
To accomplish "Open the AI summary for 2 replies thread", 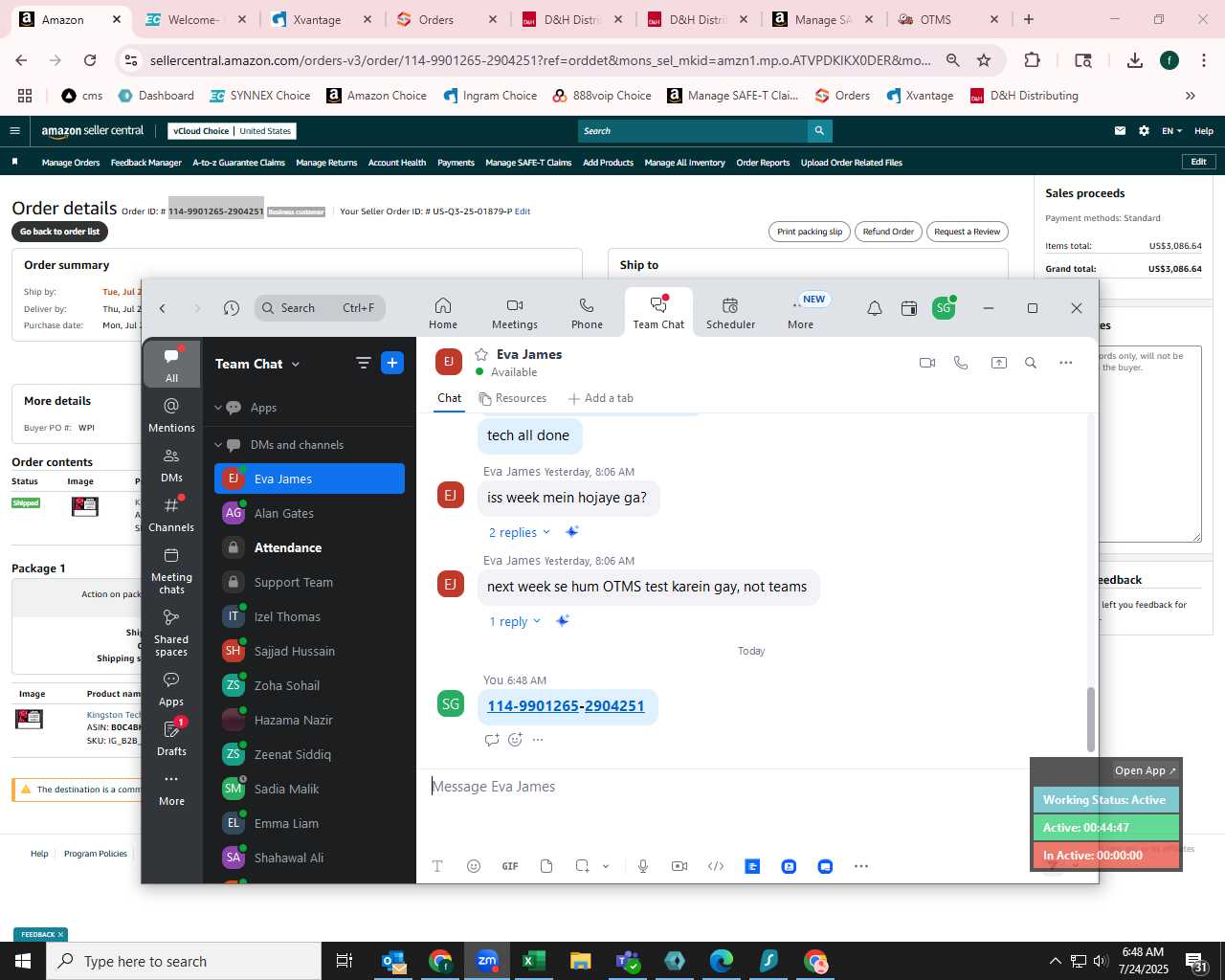I will click(571, 532).
